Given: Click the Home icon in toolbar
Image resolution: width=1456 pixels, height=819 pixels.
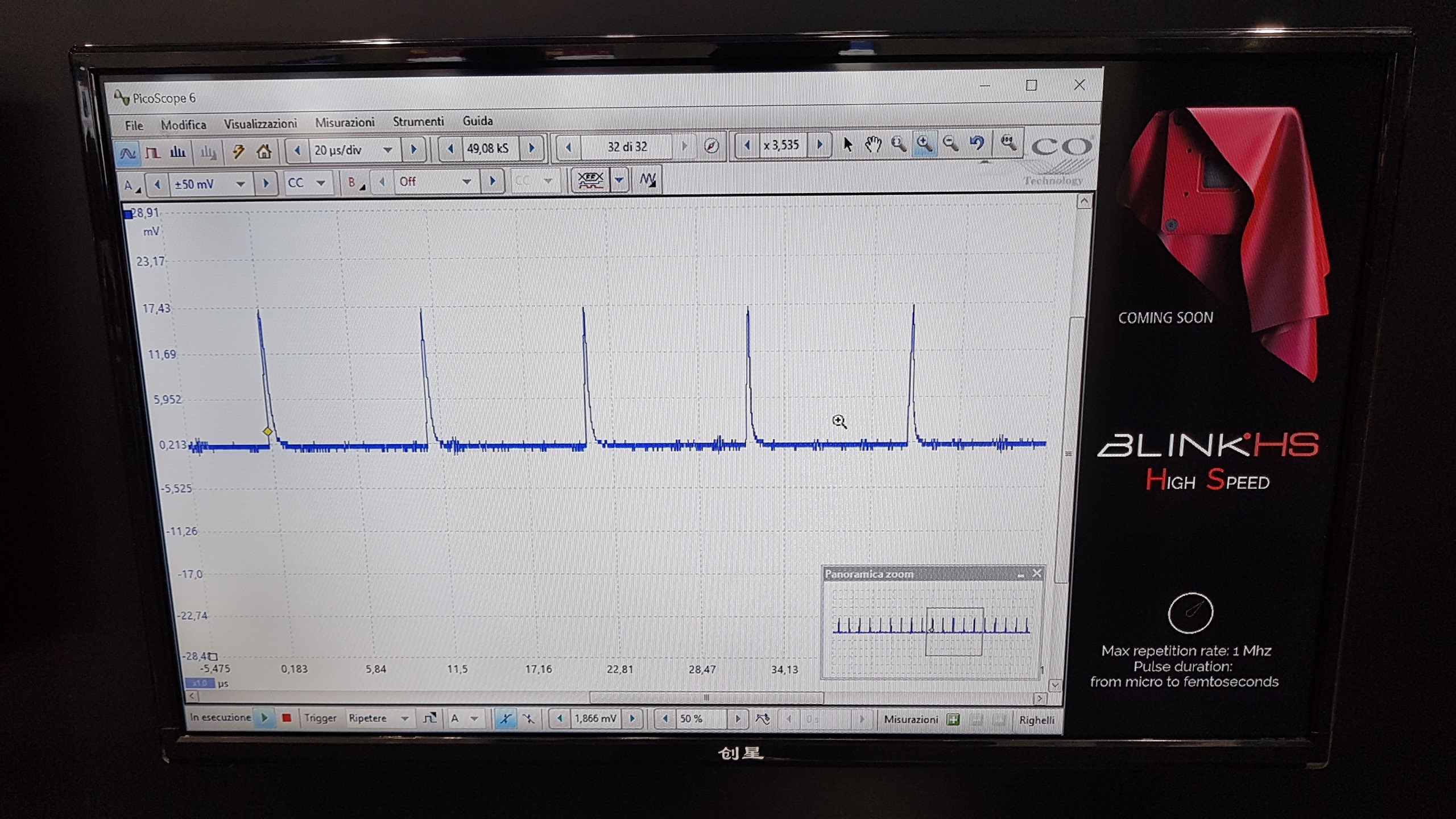Looking at the screenshot, I should pyautogui.click(x=263, y=151).
